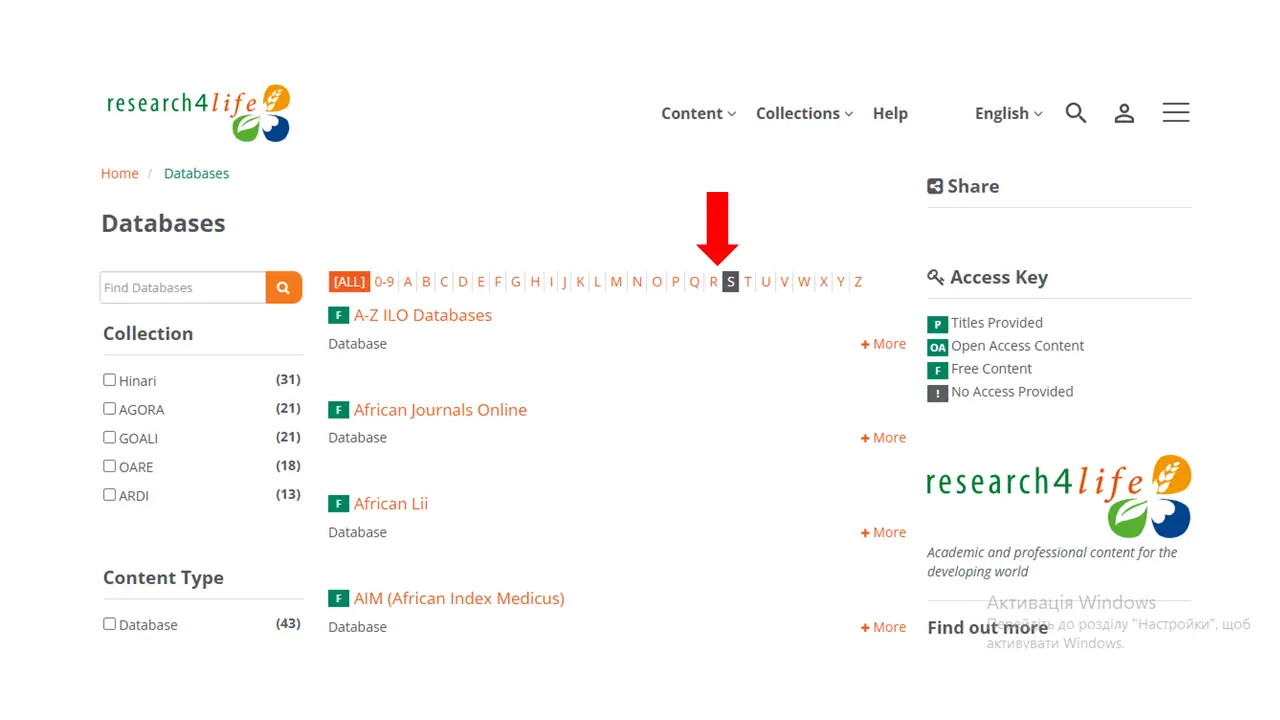The height and width of the screenshot is (720, 1280).
Task: Click into the Find Databases input field
Action: [183, 287]
